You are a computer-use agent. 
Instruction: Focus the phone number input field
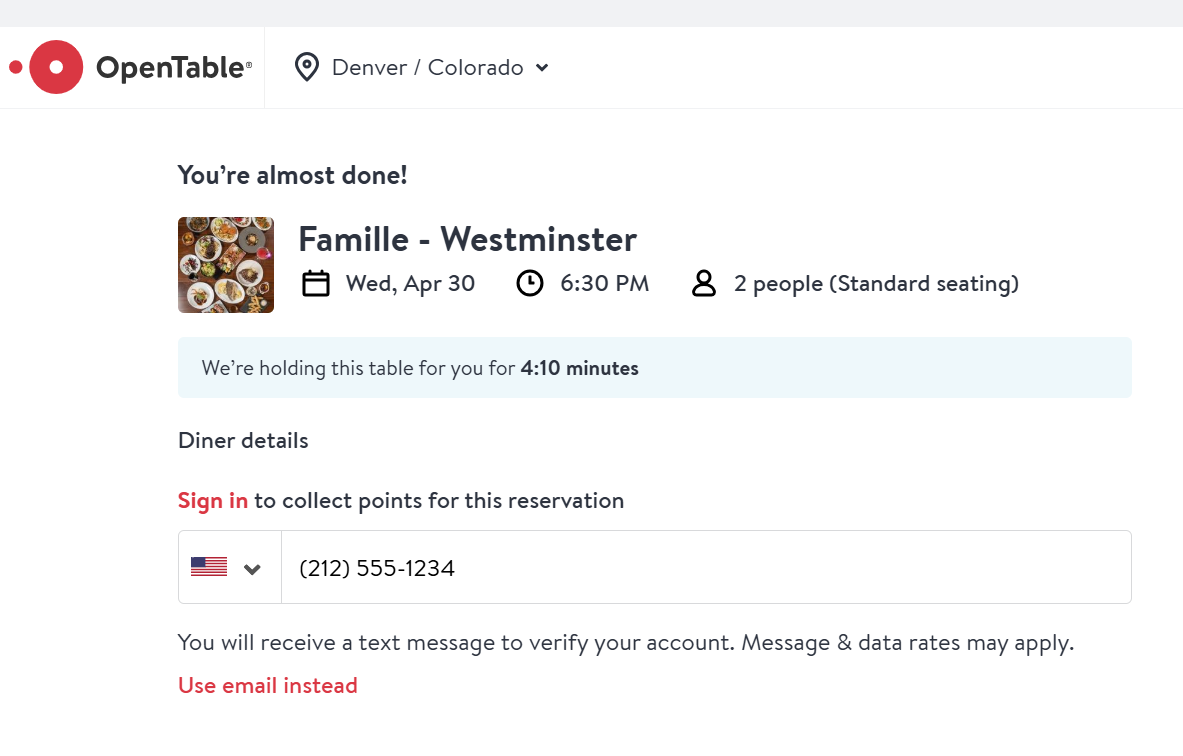(x=706, y=567)
